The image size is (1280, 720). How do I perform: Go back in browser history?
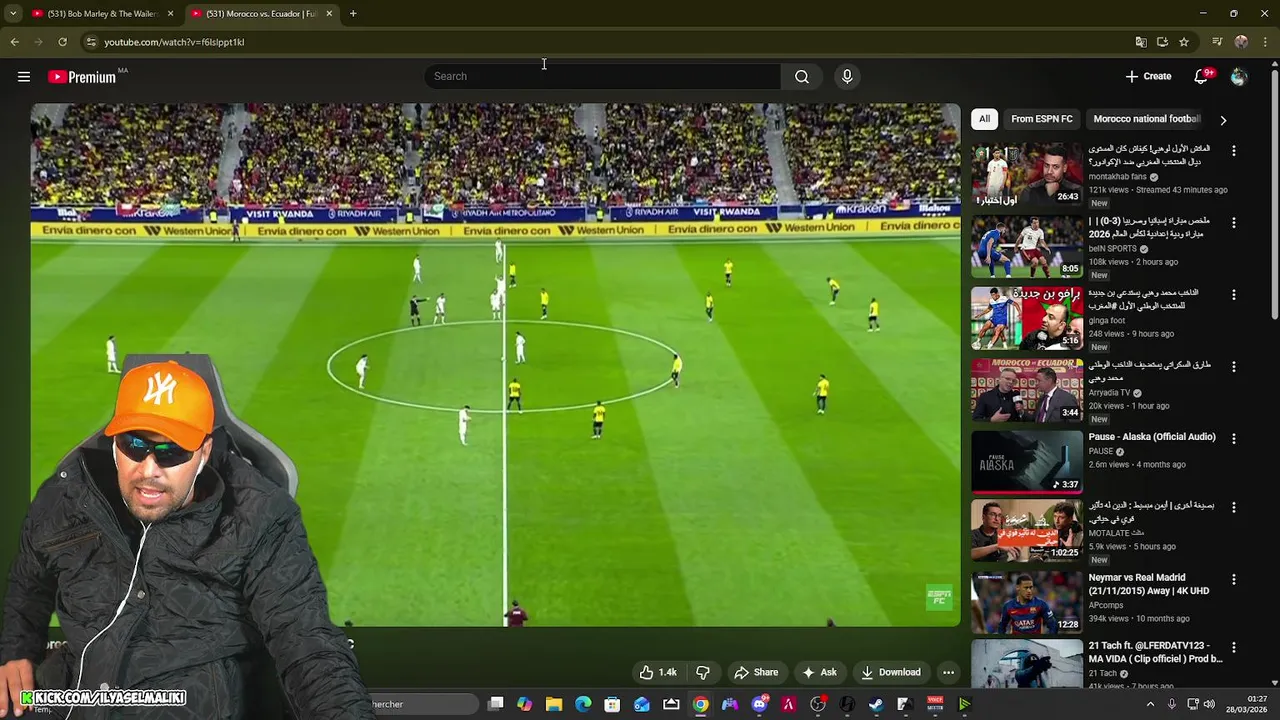(14, 42)
